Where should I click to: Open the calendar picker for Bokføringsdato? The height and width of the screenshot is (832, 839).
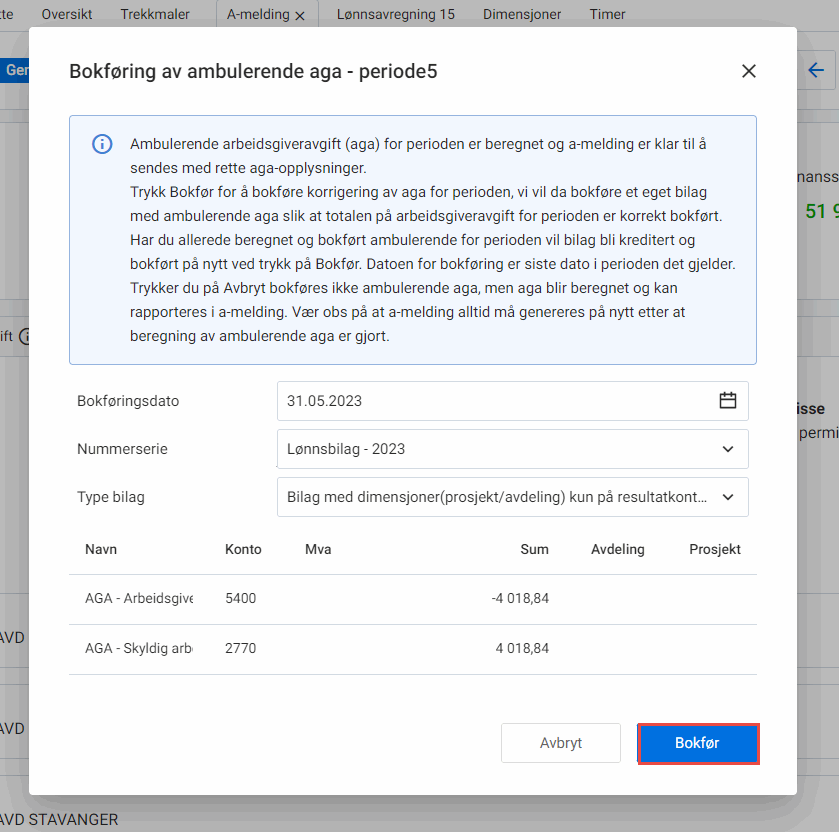(727, 401)
